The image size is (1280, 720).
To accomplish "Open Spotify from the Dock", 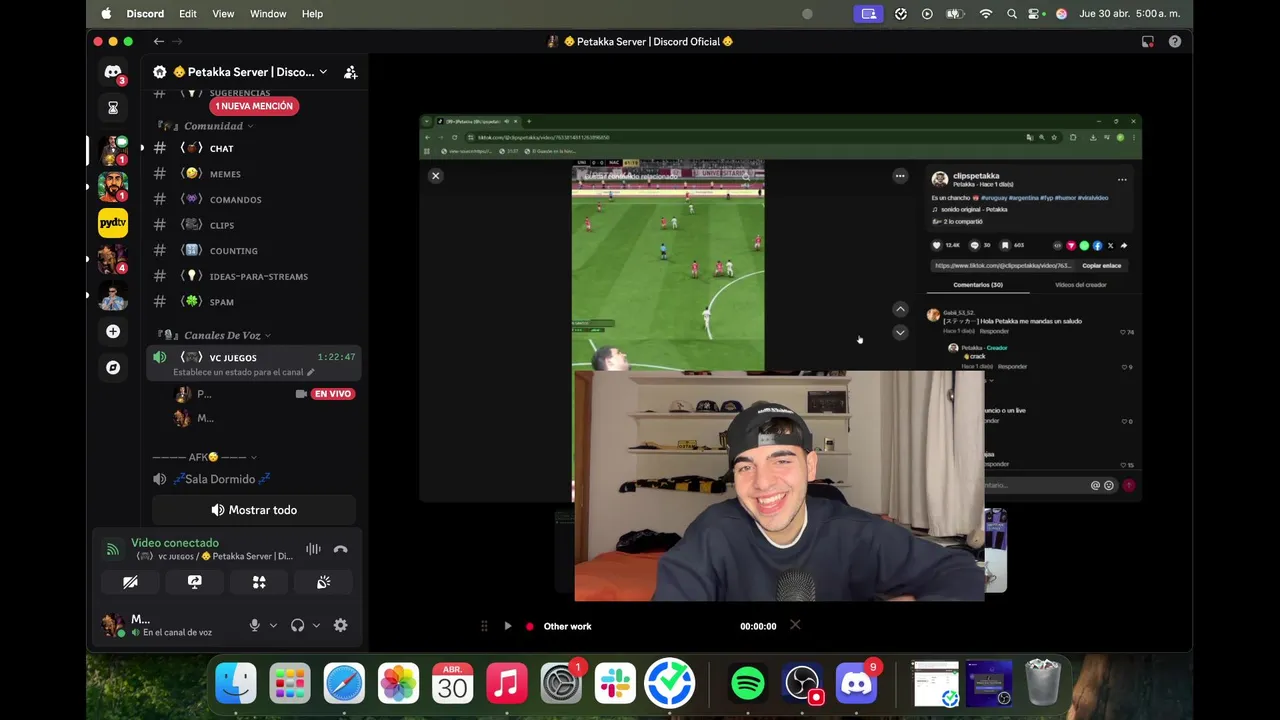I will tap(748, 684).
